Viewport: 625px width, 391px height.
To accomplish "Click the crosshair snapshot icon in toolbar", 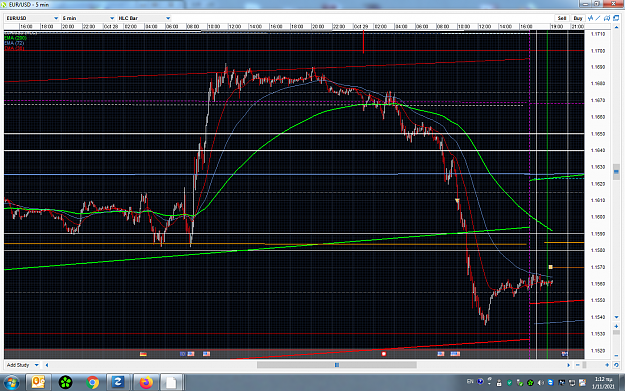I will click(607, 18).
